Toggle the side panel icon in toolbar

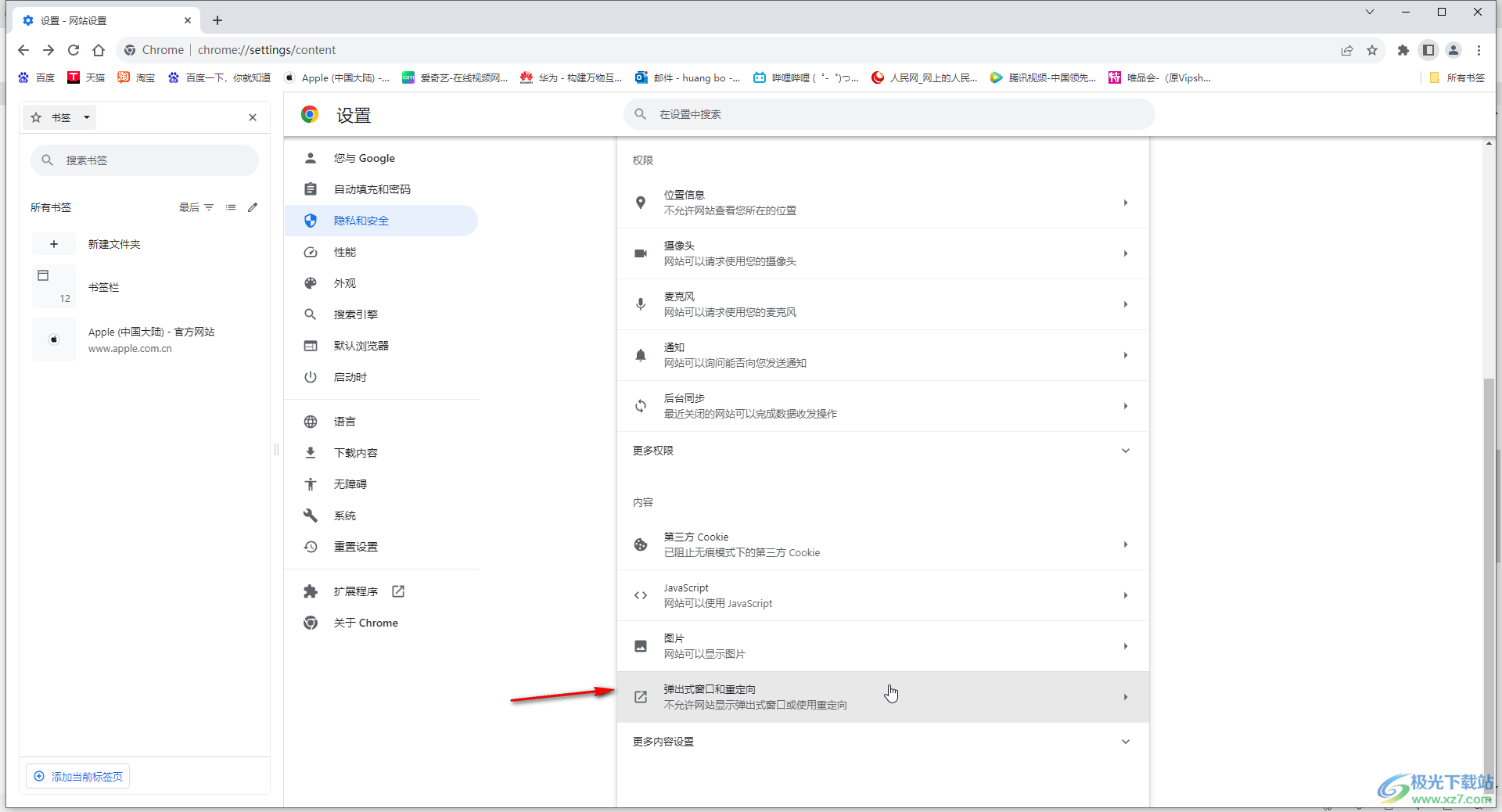pos(1428,50)
